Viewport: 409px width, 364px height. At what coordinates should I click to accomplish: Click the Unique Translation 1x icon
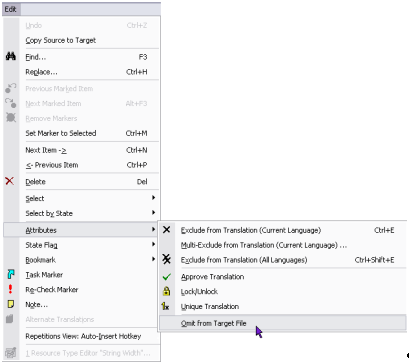[x=166, y=306]
